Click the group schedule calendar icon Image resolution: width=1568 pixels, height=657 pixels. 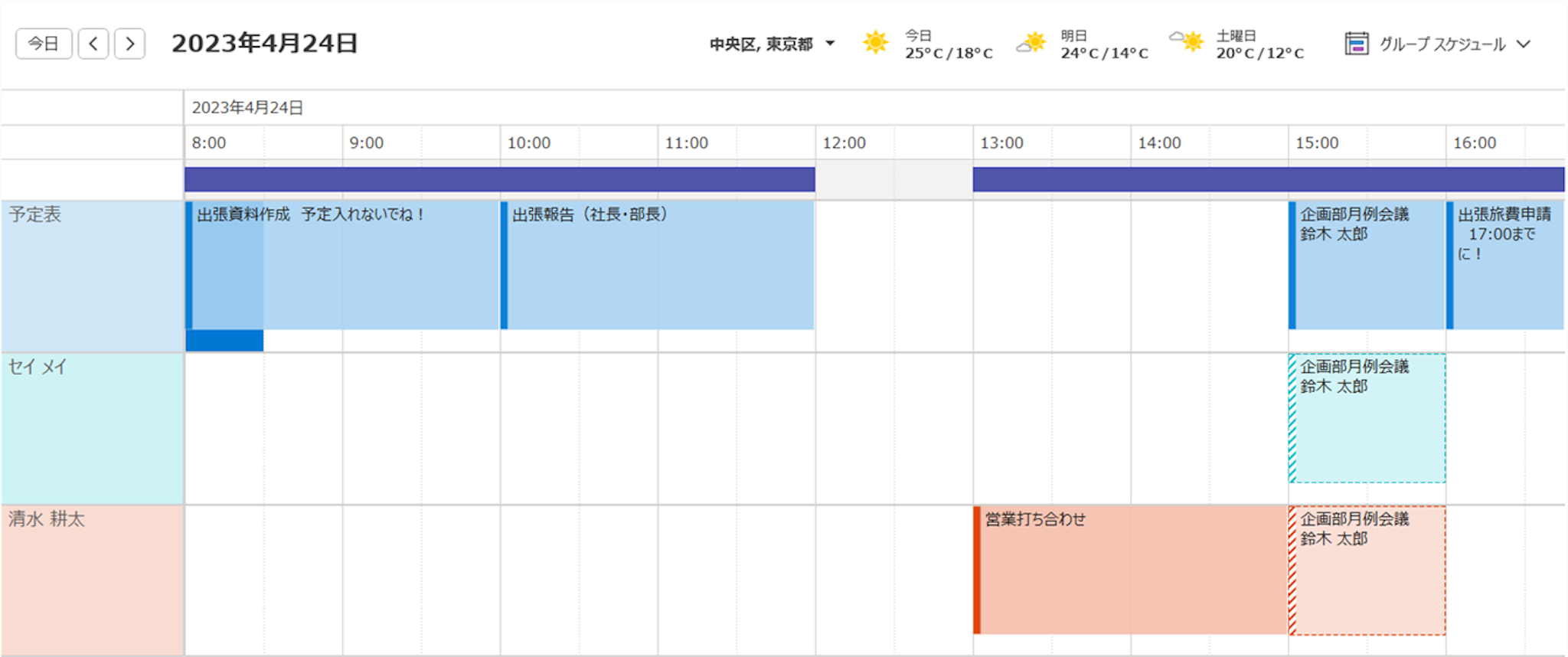pos(1356,44)
